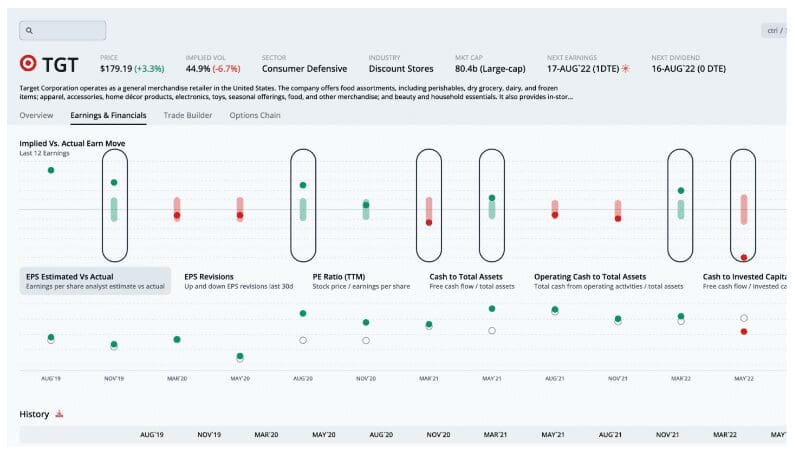This screenshot has width=795, height=455.
Task: Select the EPS Estimated Vs Actual metric
Action: point(95,281)
